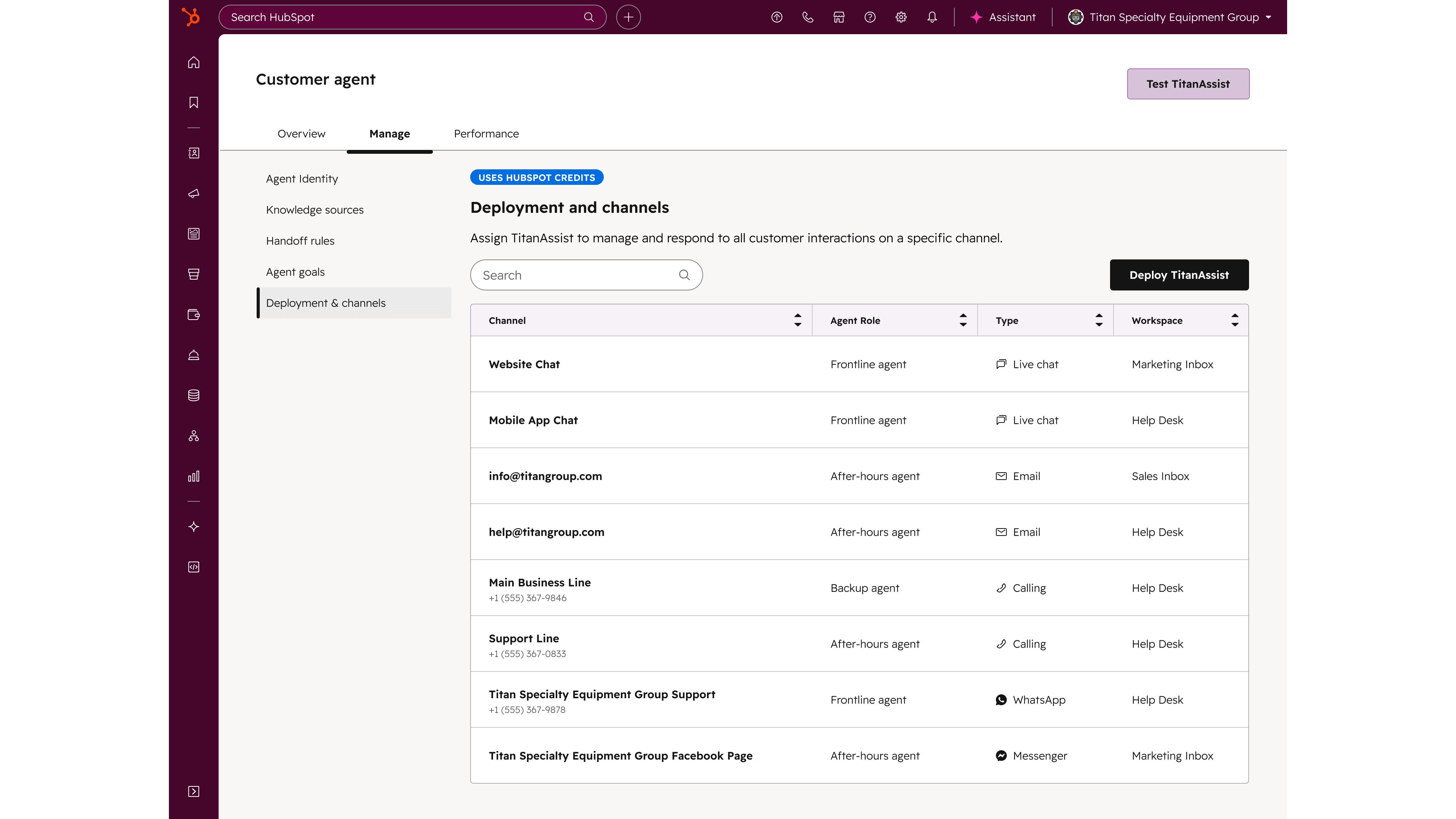Open the Main Business Line channel
The width and height of the screenshot is (1456, 819).
[x=540, y=583]
